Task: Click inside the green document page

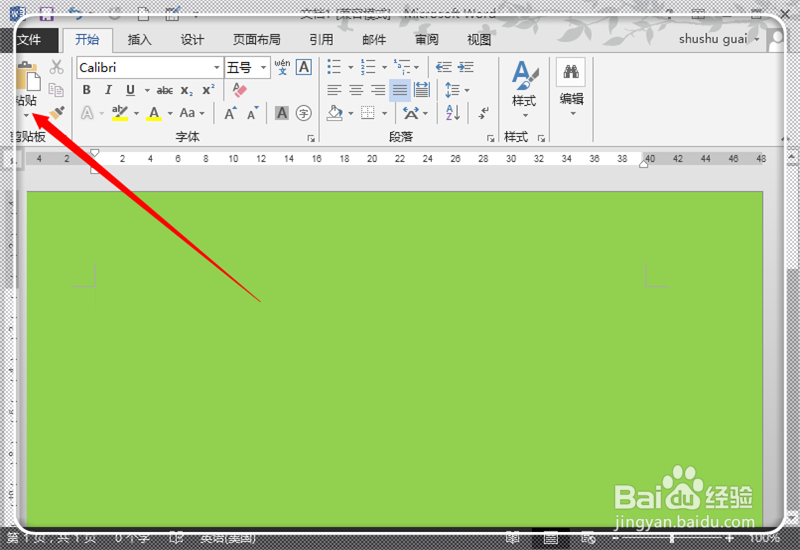Action: pos(394,359)
